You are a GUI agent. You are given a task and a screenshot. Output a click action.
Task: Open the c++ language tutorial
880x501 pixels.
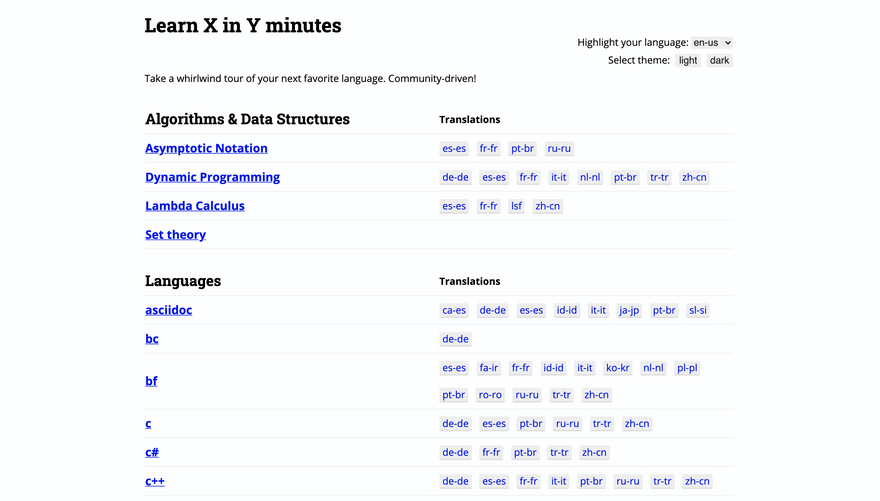coord(155,481)
